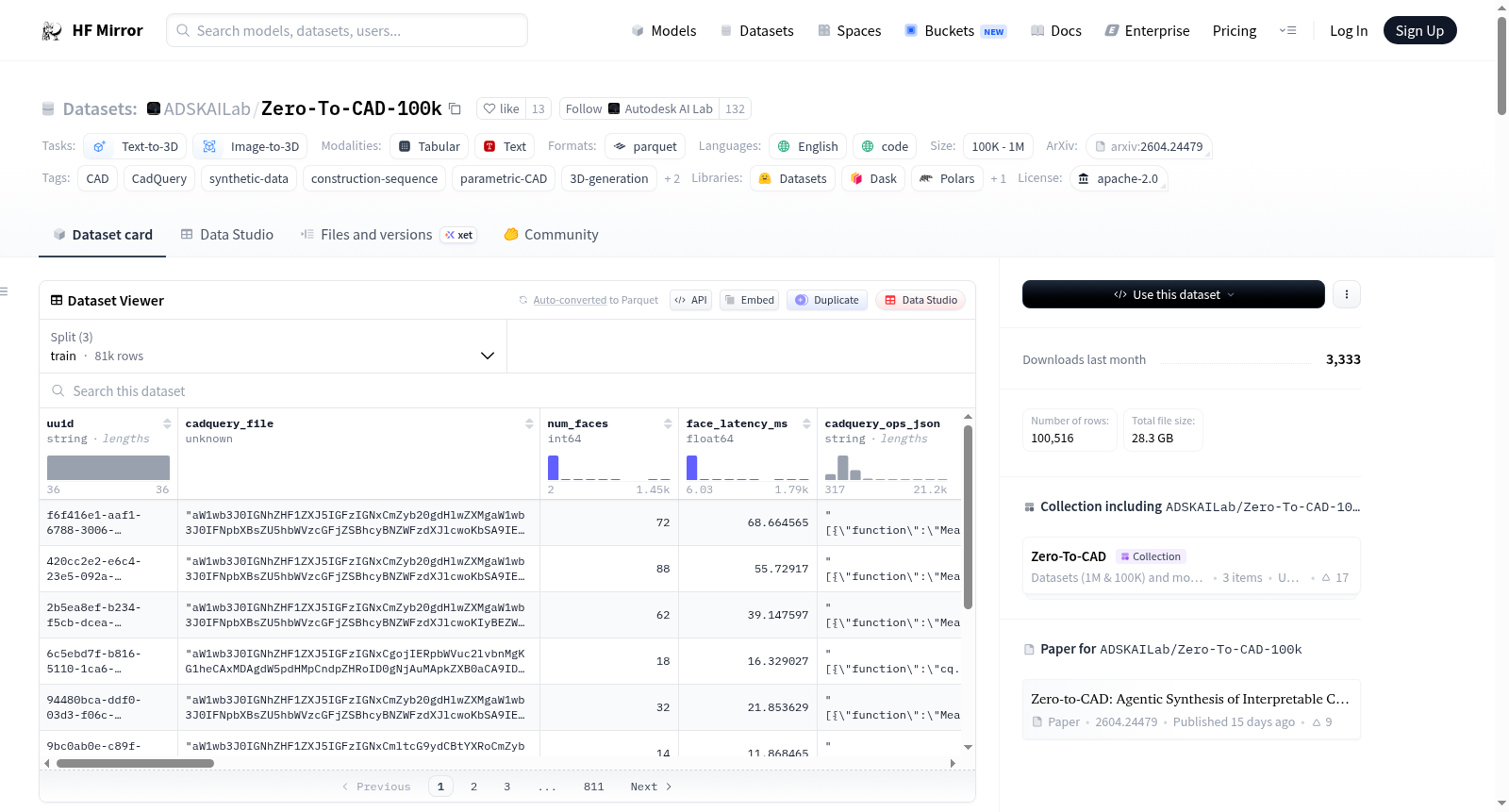The width and height of the screenshot is (1509, 812).
Task: Click the Dask library tag
Action: point(874,178)
